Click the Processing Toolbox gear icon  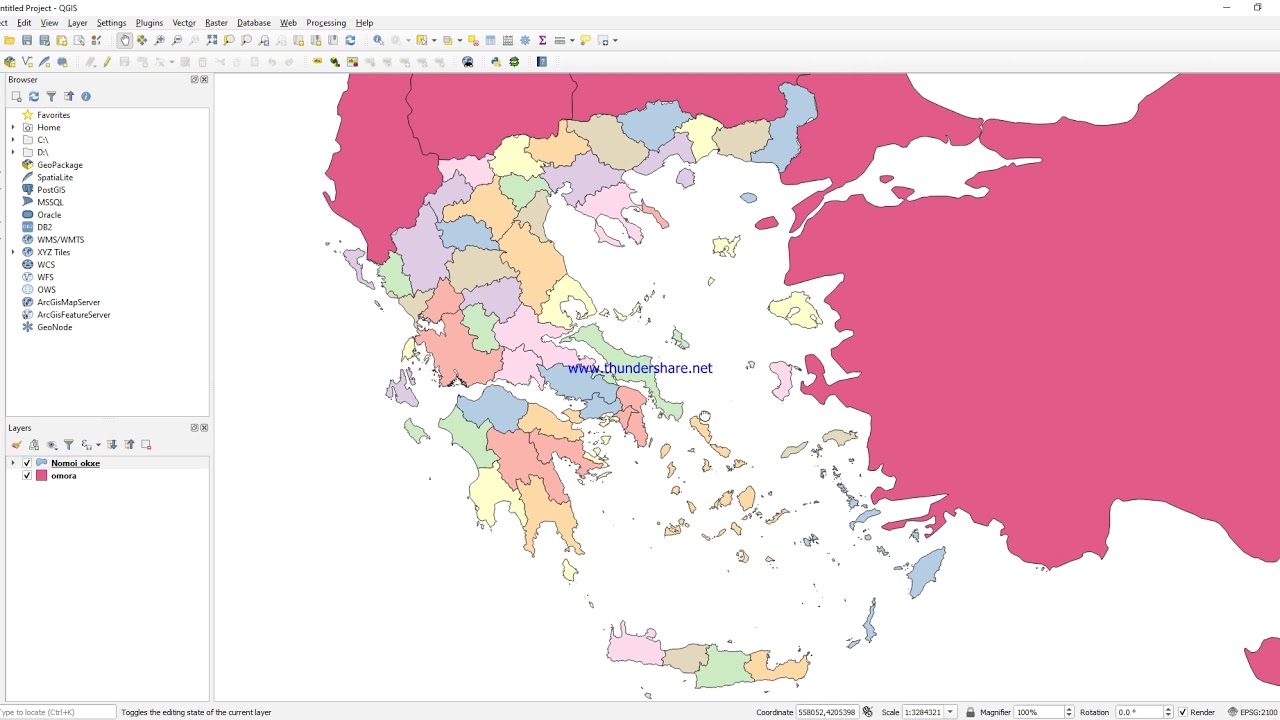click(525, 40)
